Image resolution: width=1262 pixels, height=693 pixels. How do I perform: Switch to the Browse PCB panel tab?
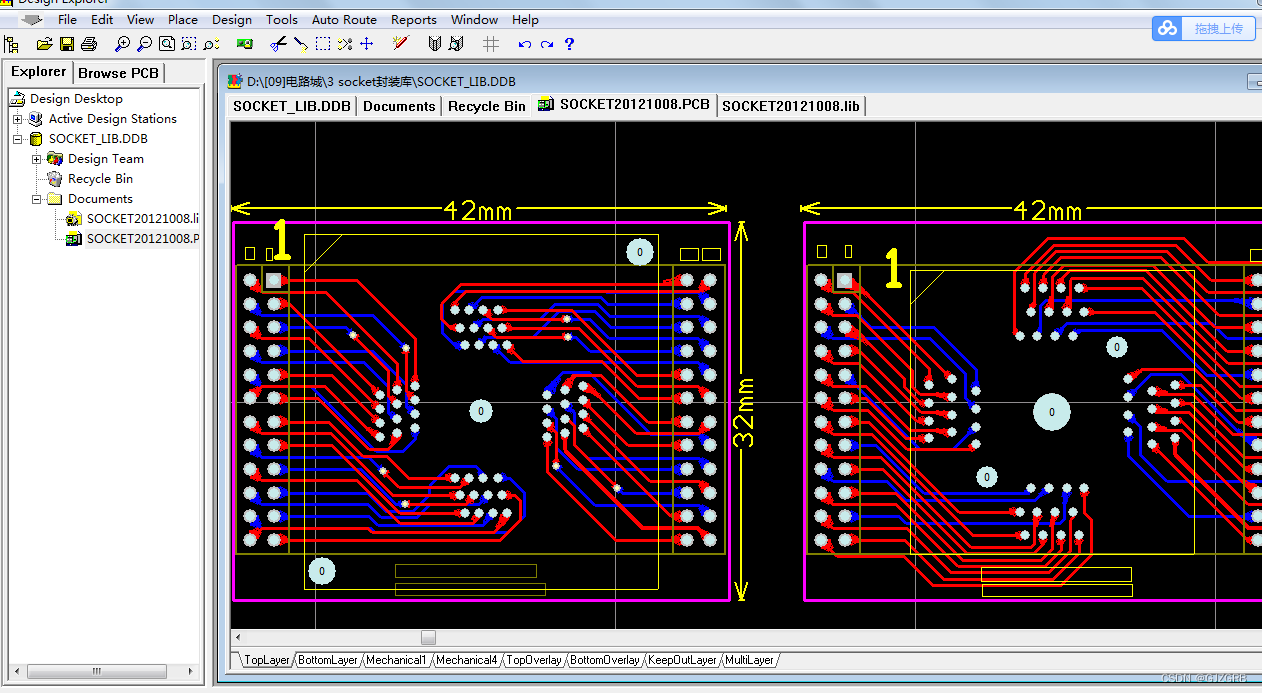point(118,71)
